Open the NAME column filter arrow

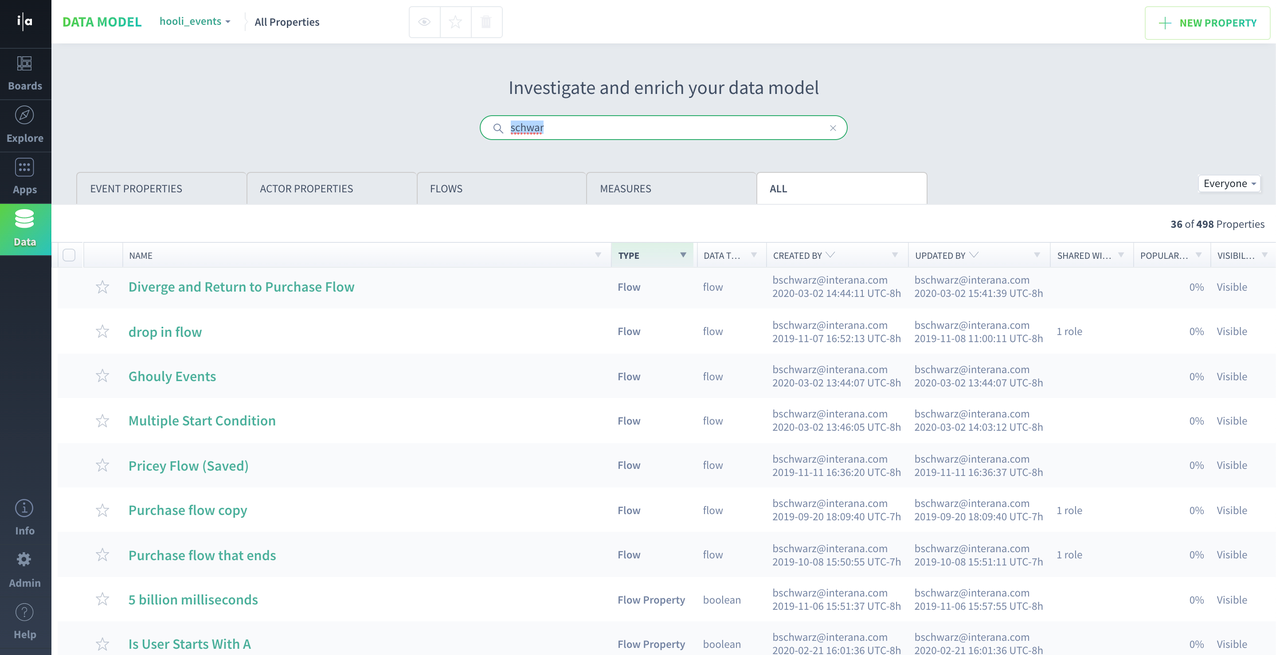click(598, 255)
